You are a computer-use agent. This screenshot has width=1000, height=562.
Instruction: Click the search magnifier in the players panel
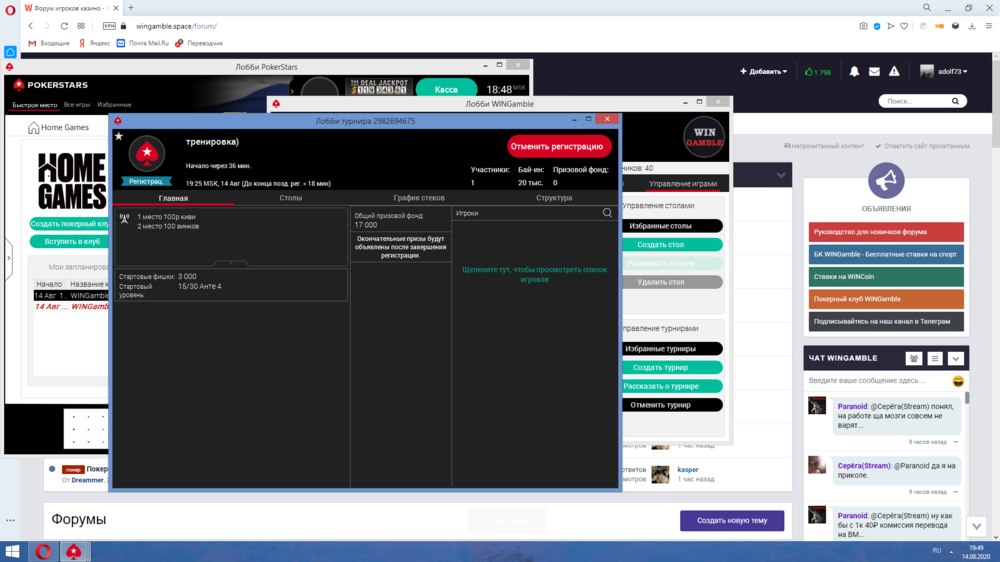point(607,213)
